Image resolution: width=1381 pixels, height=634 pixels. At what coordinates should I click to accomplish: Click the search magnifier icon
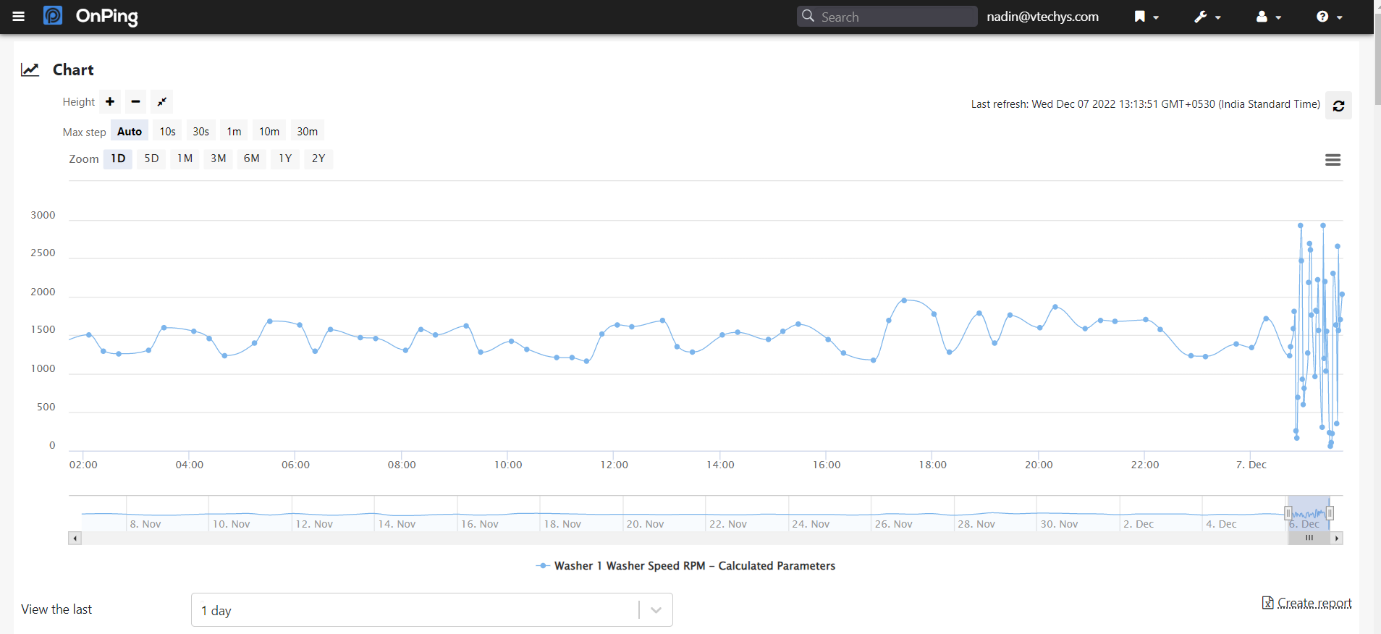(808, 17)
